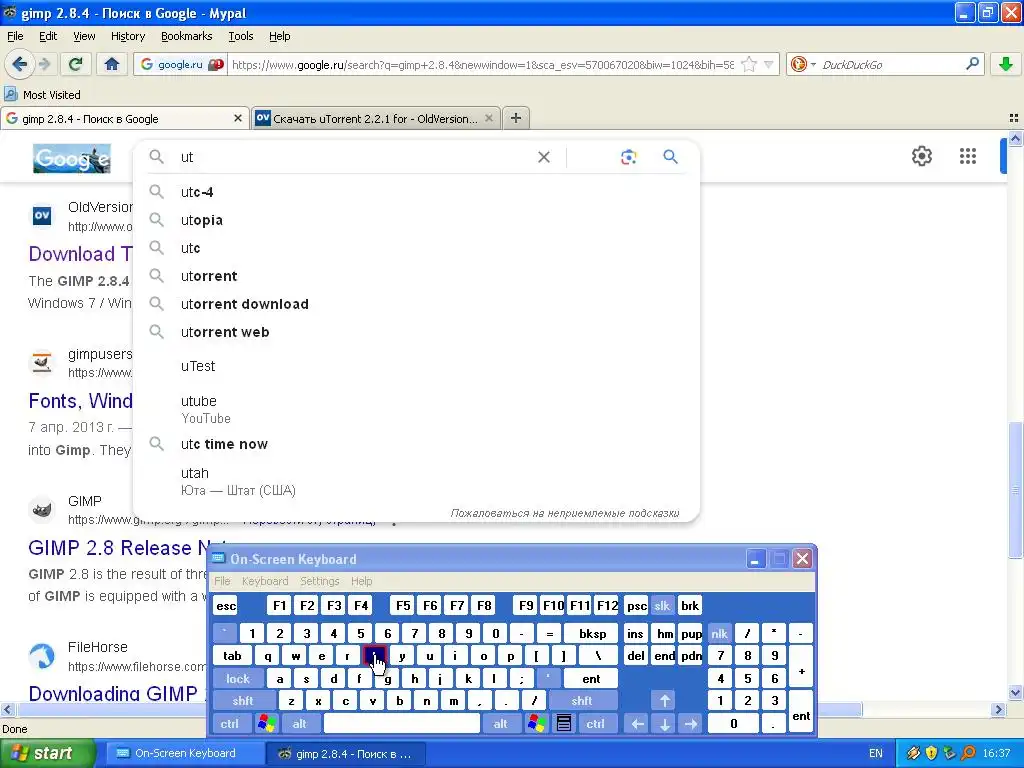Choose the utube YouTube suggestion
Image resolution: width=1024 pixels, height=768 pixels.
416,409
